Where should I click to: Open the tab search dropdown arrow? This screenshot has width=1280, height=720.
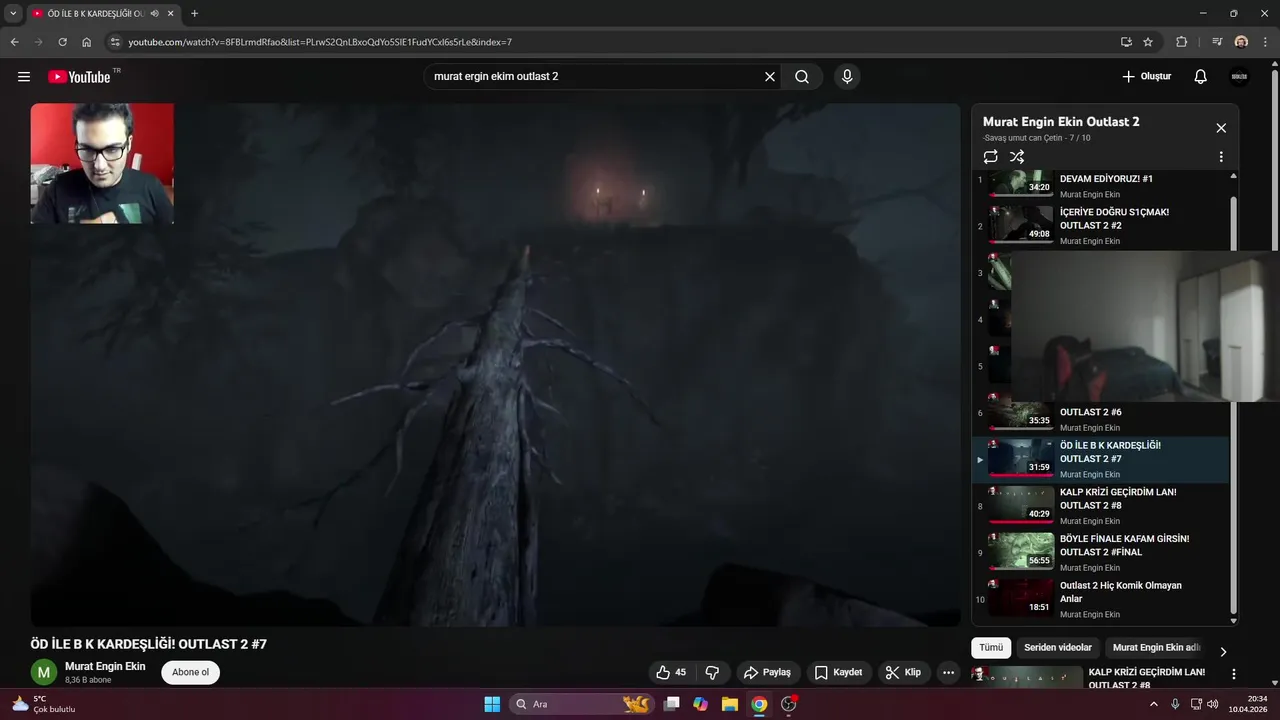coord(13,14)
